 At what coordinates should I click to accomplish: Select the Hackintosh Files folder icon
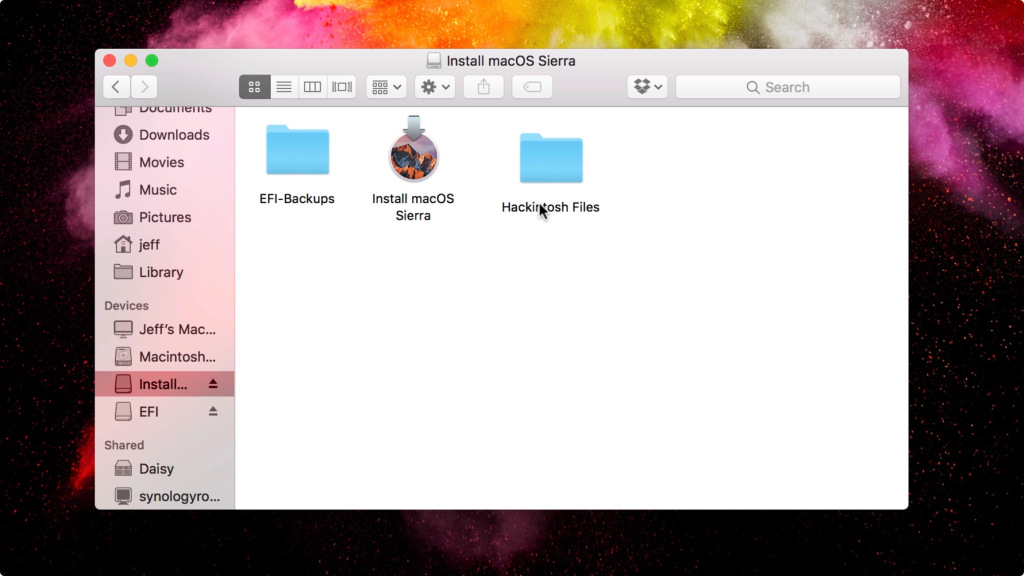pyautogui.click(x=551, y=158)
